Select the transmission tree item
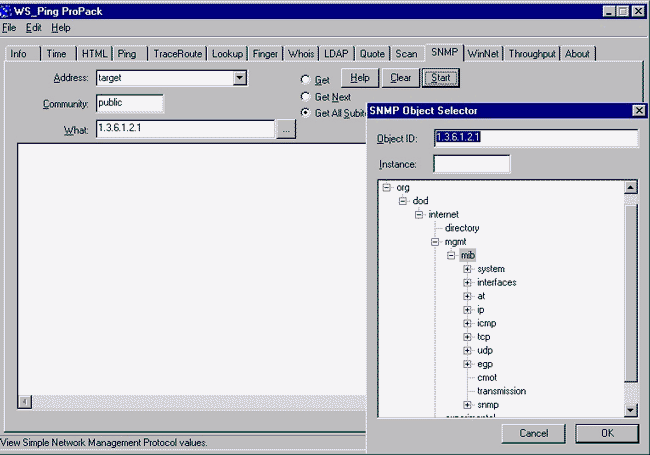The width and height of the screenshot is (650, 455). 501,391
